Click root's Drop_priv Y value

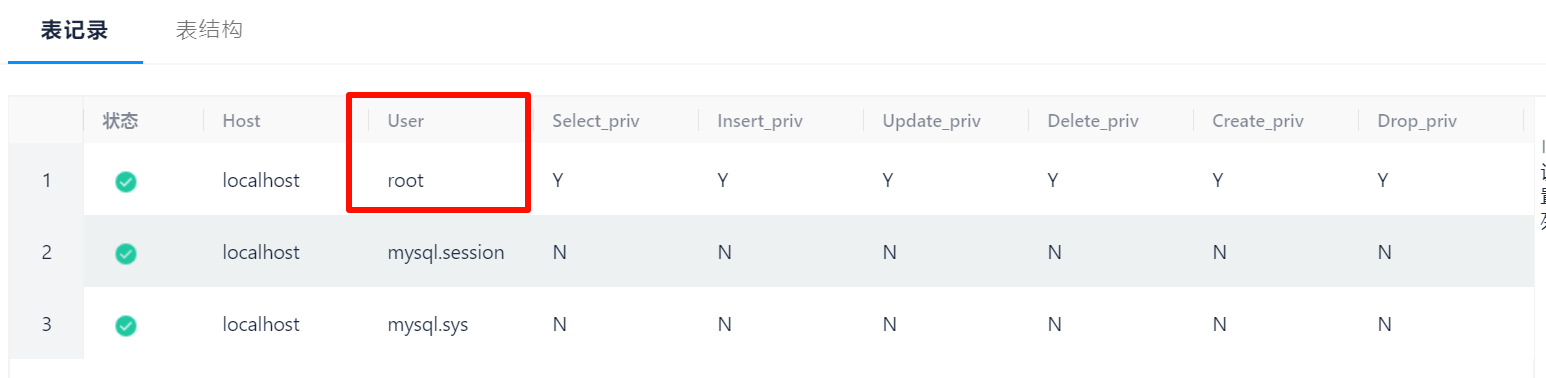point(1384,181)
